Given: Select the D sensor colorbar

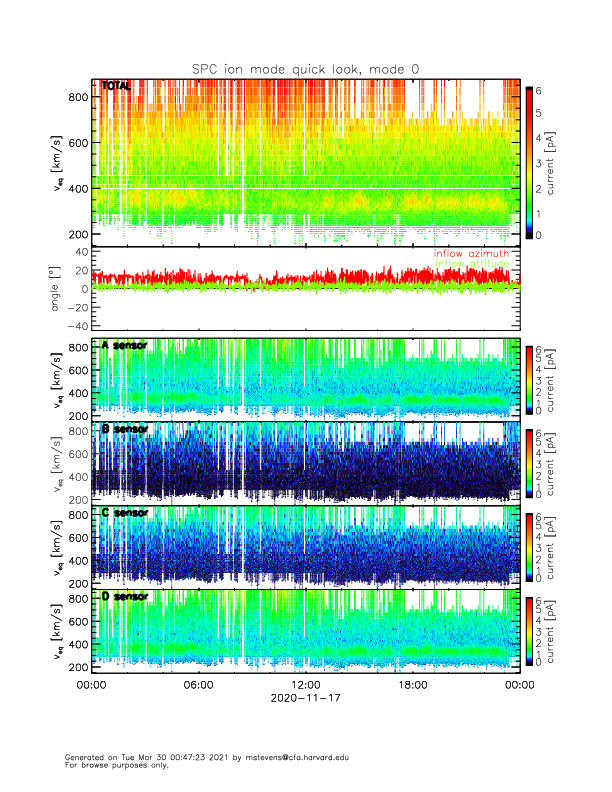Looking at the screenshot, I should (x=530, y=630).
